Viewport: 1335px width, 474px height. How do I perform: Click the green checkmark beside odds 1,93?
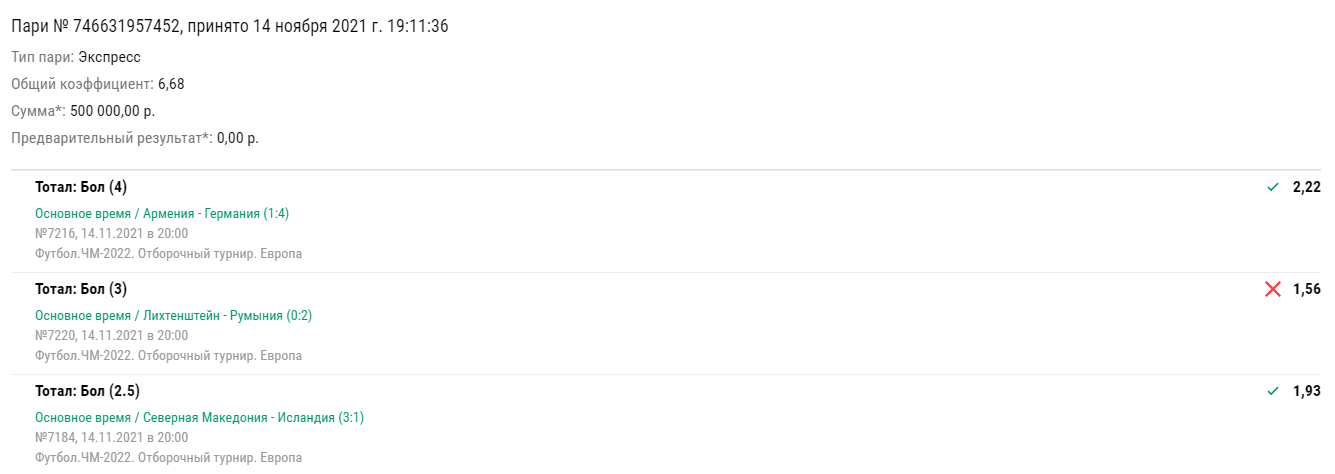coord(1273,391)
